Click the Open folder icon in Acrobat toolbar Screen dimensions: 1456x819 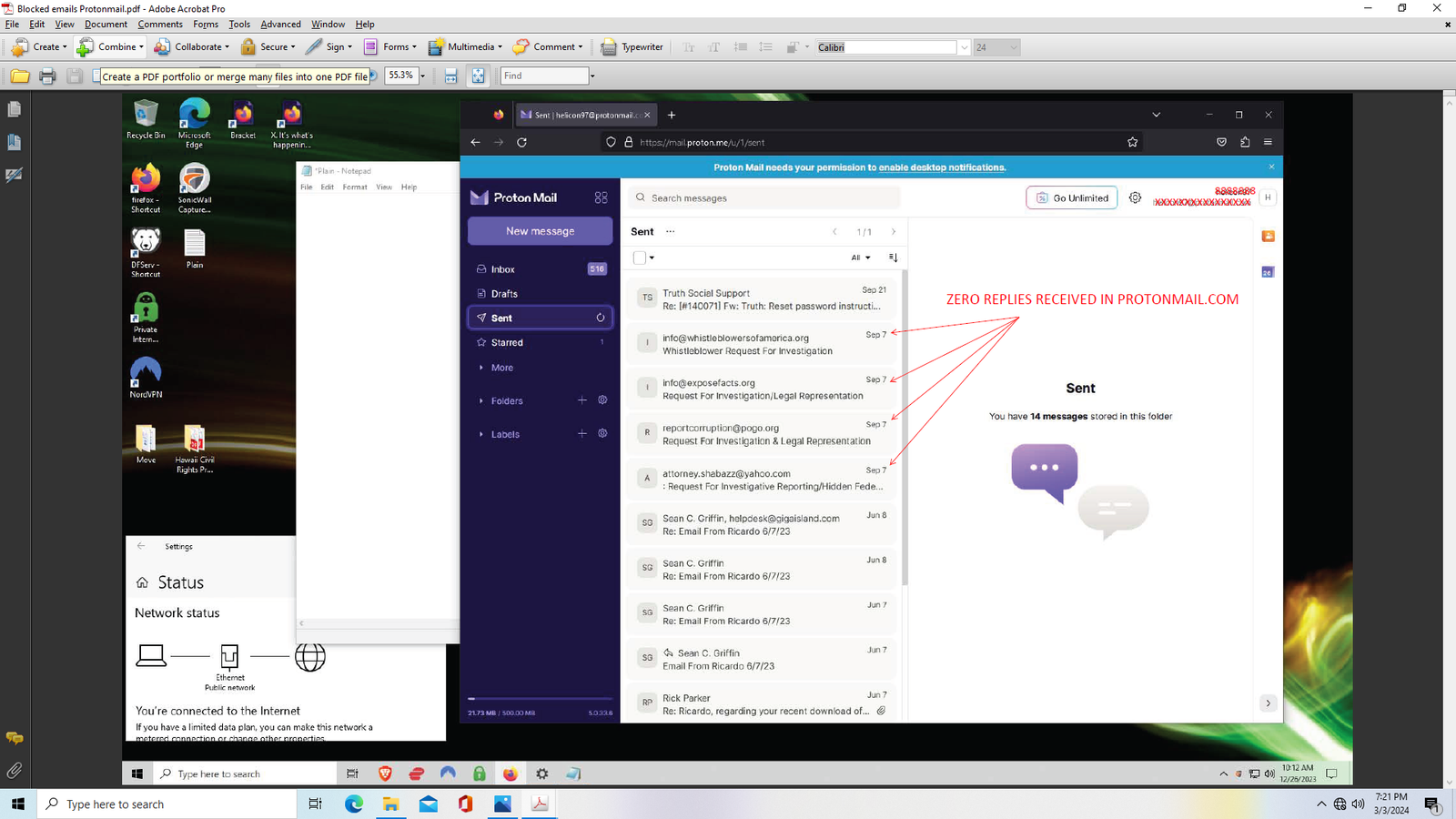[20, 76]
